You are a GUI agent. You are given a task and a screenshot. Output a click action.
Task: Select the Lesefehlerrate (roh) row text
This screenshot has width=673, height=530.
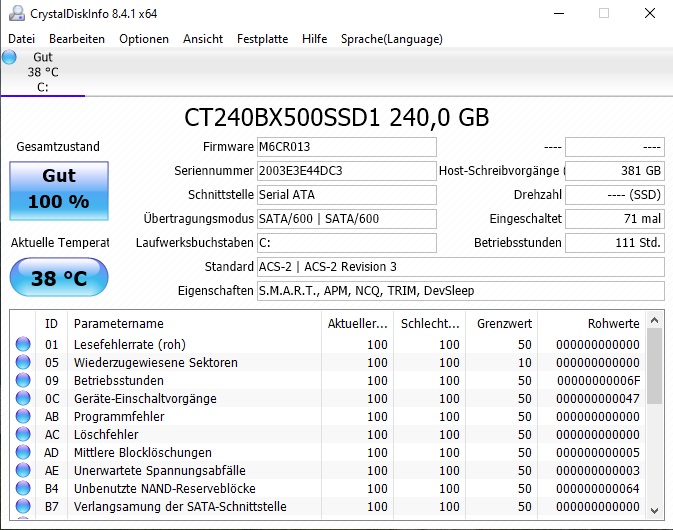(x=130, y=345)
